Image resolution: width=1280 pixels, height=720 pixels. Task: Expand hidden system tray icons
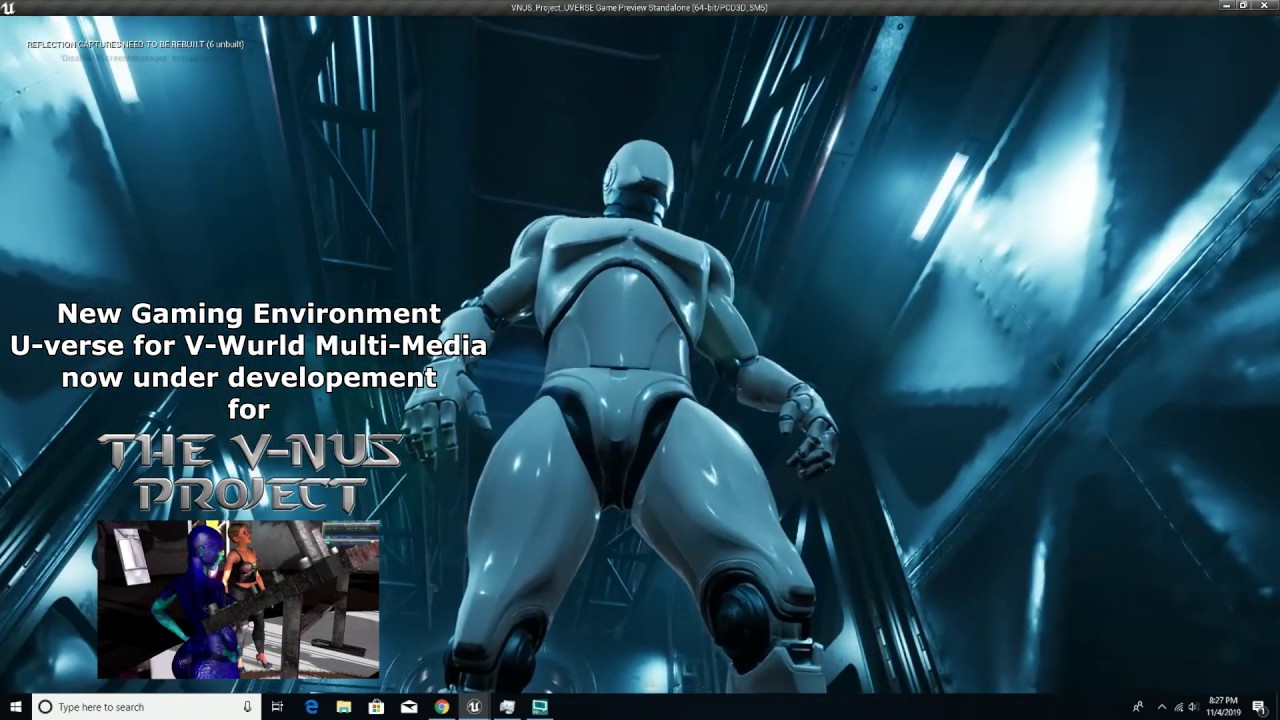(x=1162, y=706)
